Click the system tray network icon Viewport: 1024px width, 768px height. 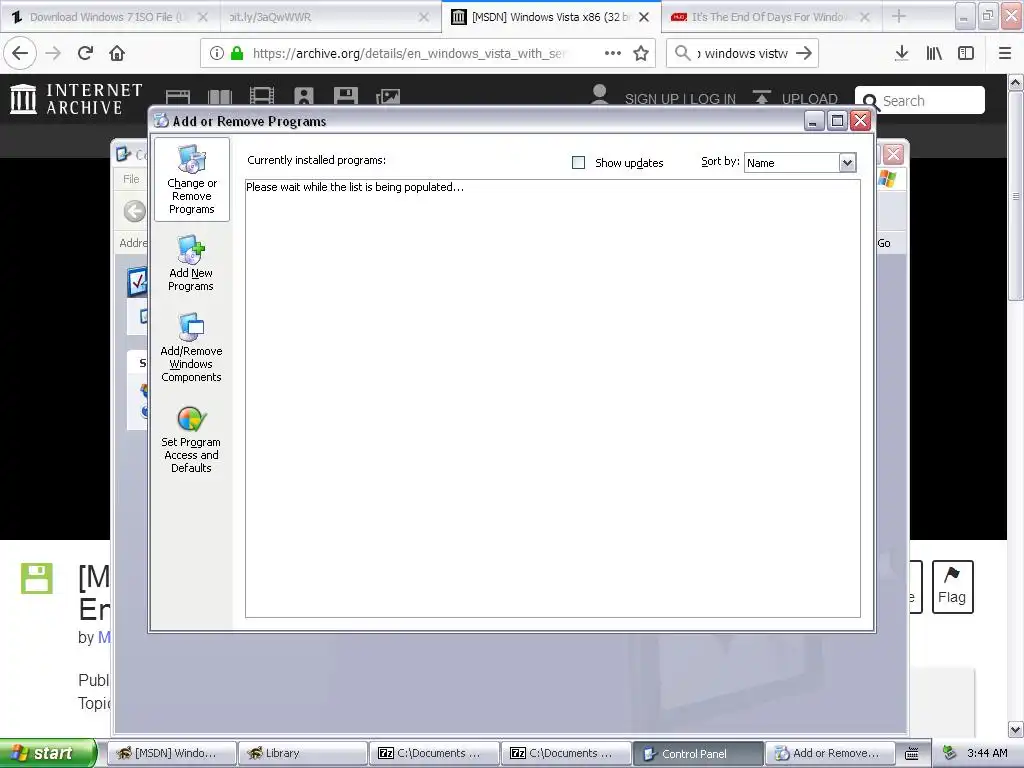[950, 753]
